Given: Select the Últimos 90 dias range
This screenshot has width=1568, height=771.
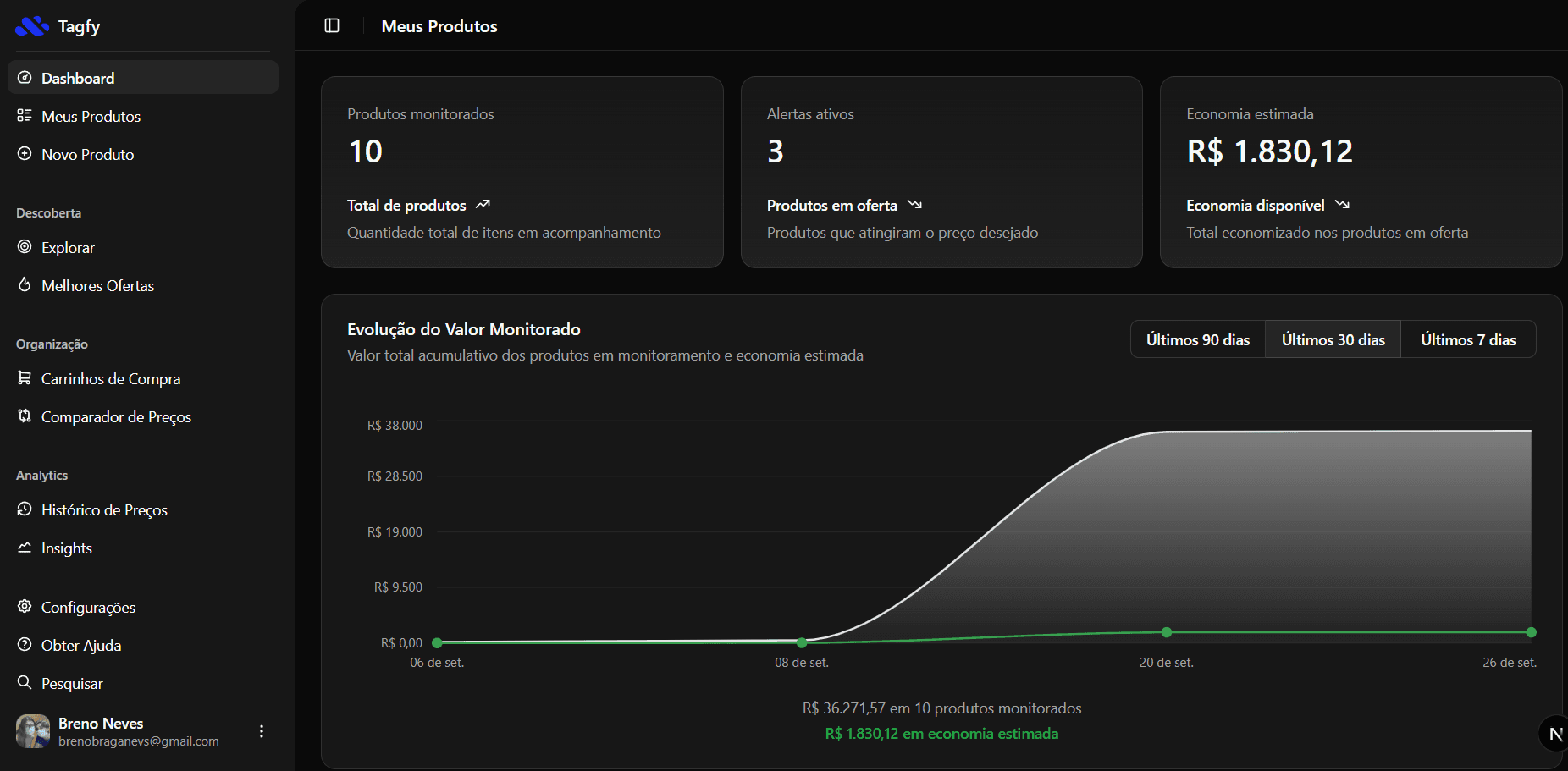Looking at the screenshot, I should coord(1197,339).
